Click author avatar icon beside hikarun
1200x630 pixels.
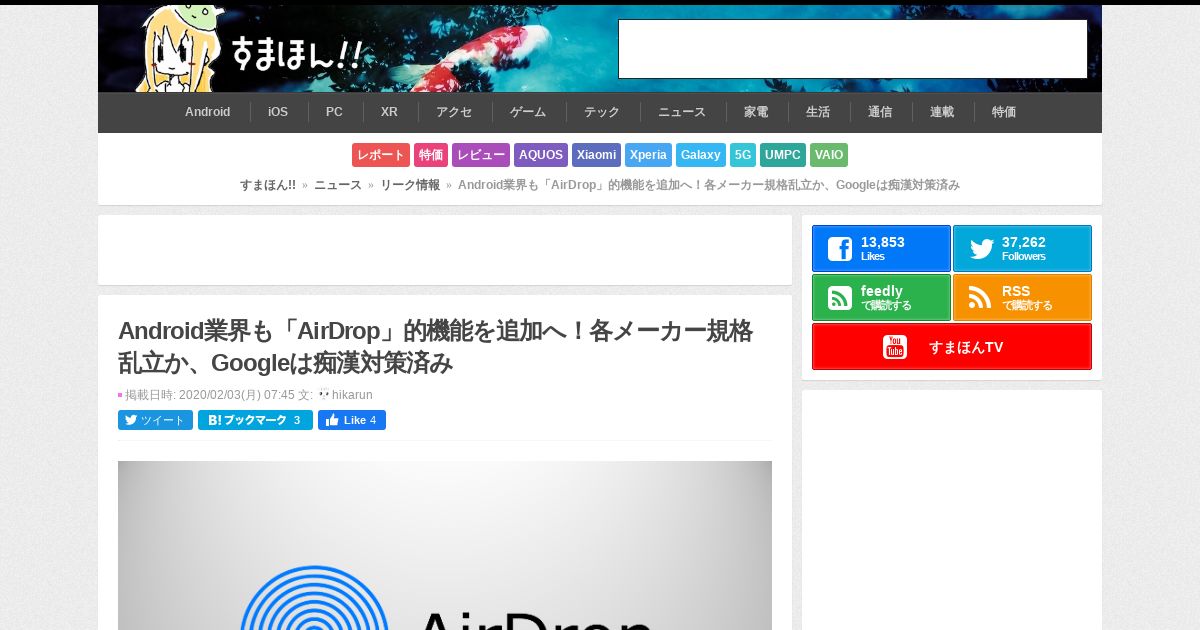(324, 394)
